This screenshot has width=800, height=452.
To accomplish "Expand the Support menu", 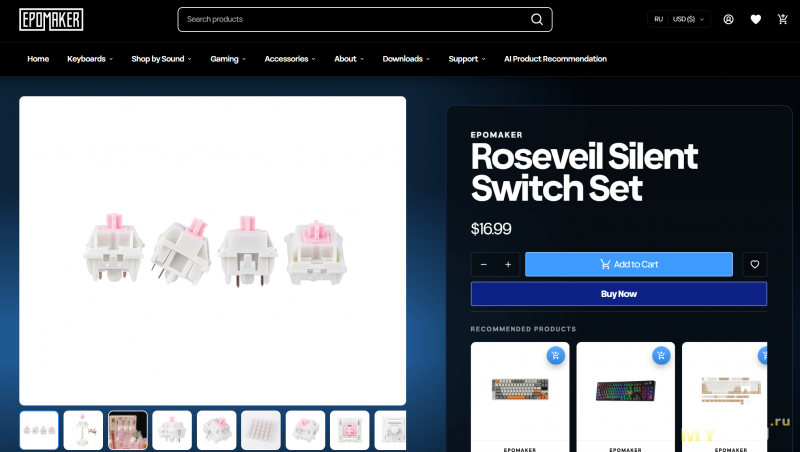I will click(x=467, y=59).
